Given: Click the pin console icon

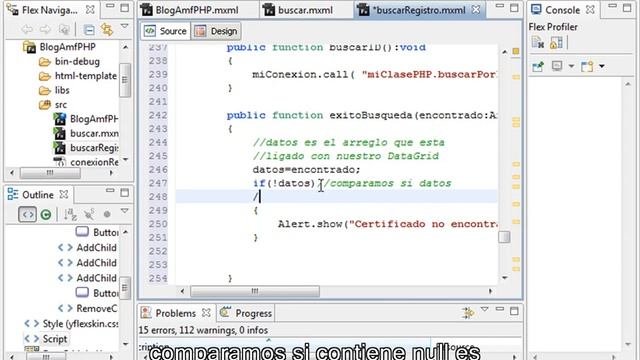Looking at the screenshot, I should coord(538,66).
